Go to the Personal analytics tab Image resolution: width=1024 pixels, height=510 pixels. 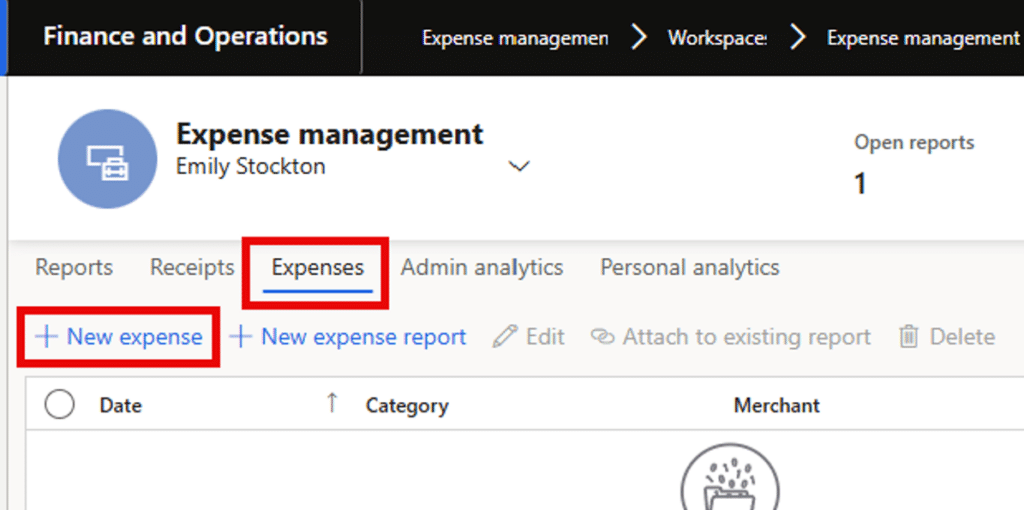click(689, 268)
